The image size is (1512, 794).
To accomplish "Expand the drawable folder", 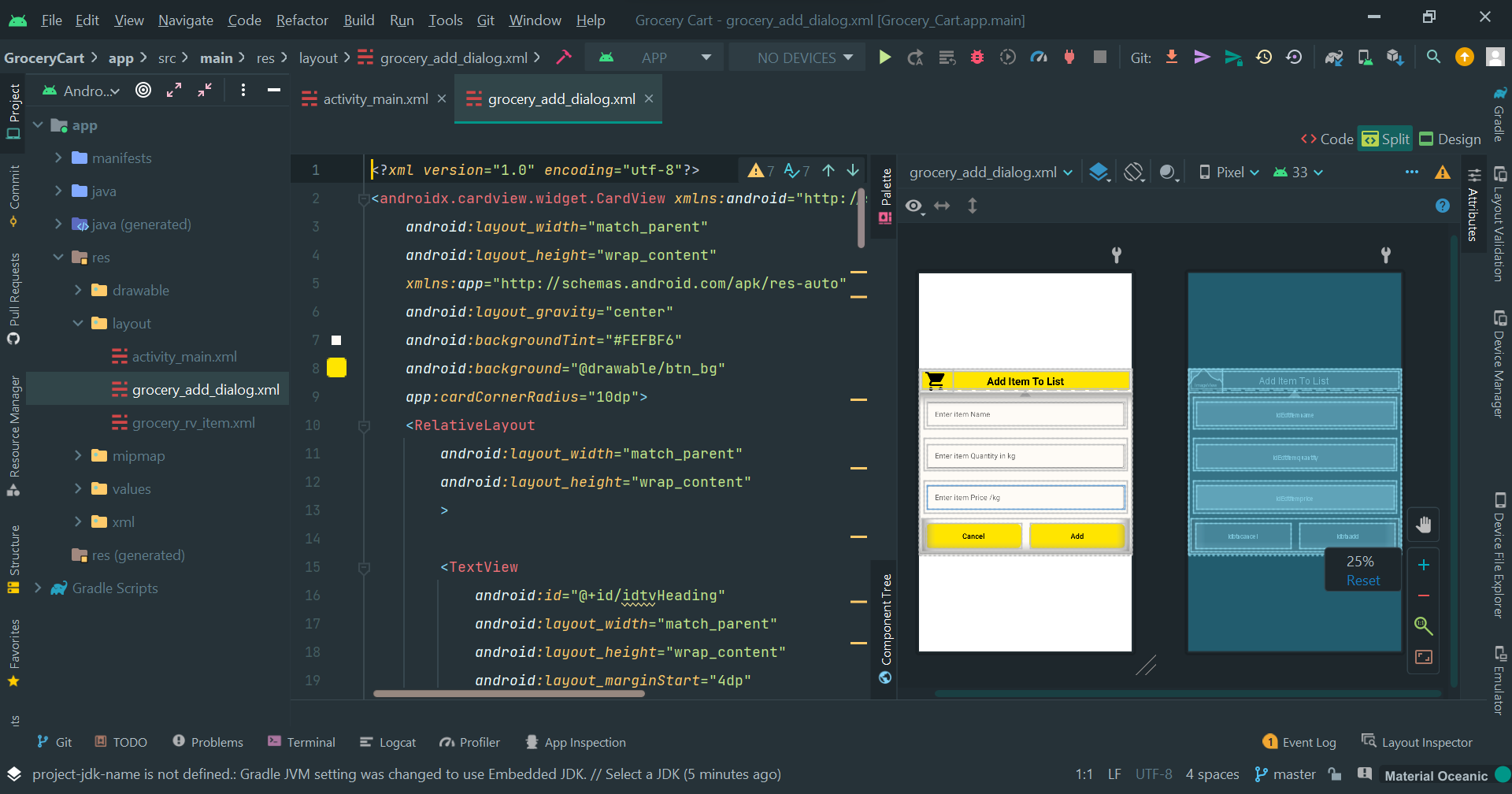I will 78,290.
